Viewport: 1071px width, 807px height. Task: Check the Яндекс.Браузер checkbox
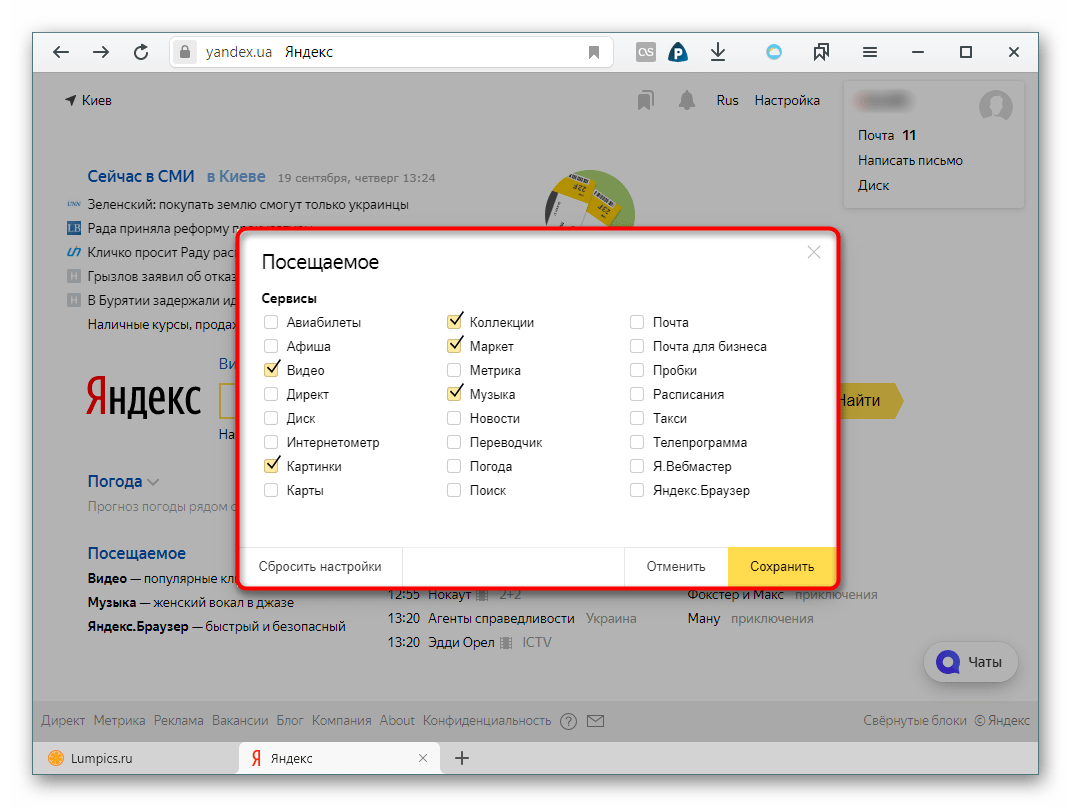click(x=637, y=490)
